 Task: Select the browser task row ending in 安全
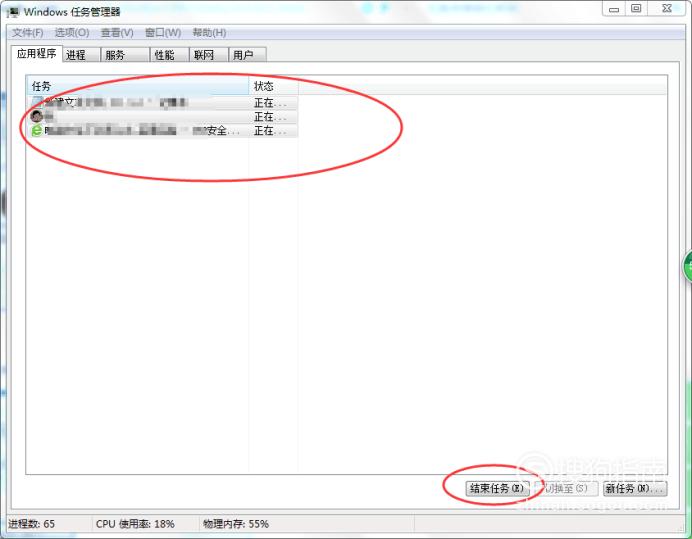163,131
